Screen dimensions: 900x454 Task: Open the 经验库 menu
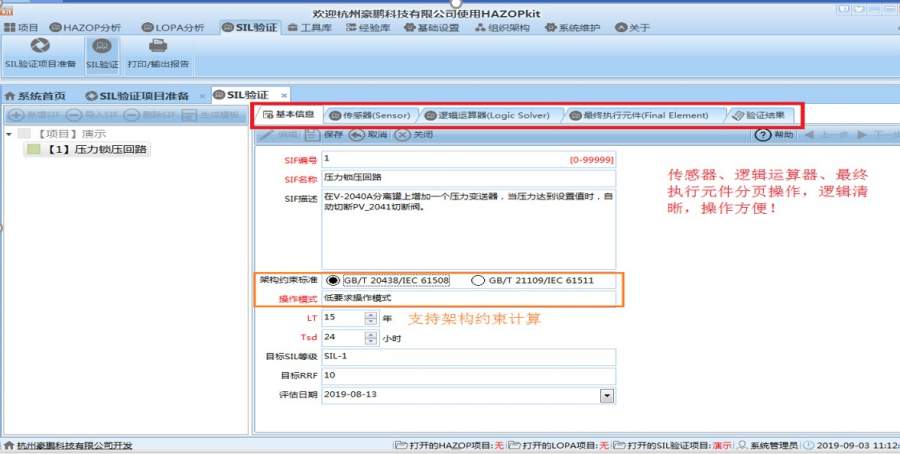[367, 28]
